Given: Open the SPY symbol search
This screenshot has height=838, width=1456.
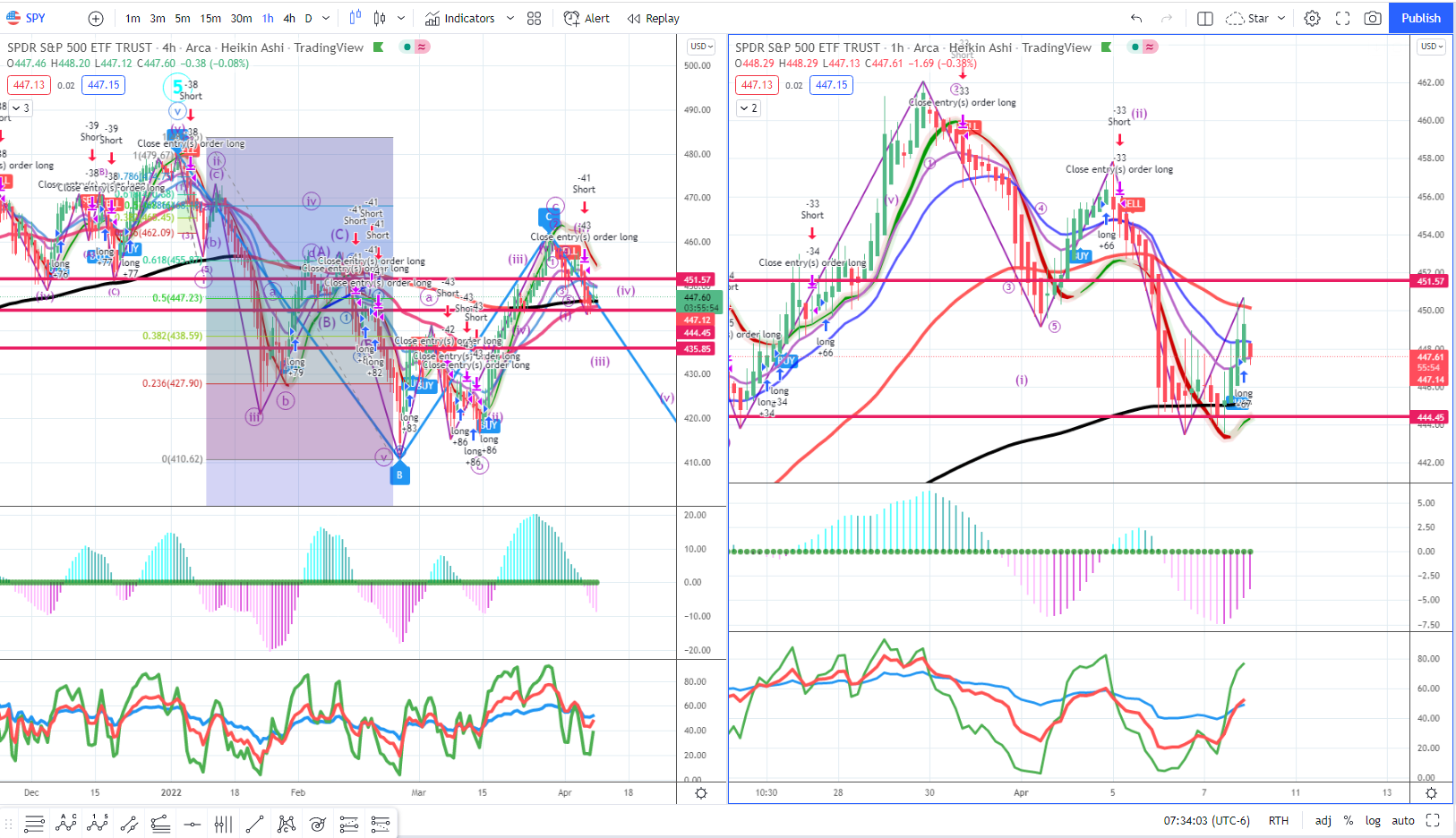Looking at the screenshot, I should (26, 18).
